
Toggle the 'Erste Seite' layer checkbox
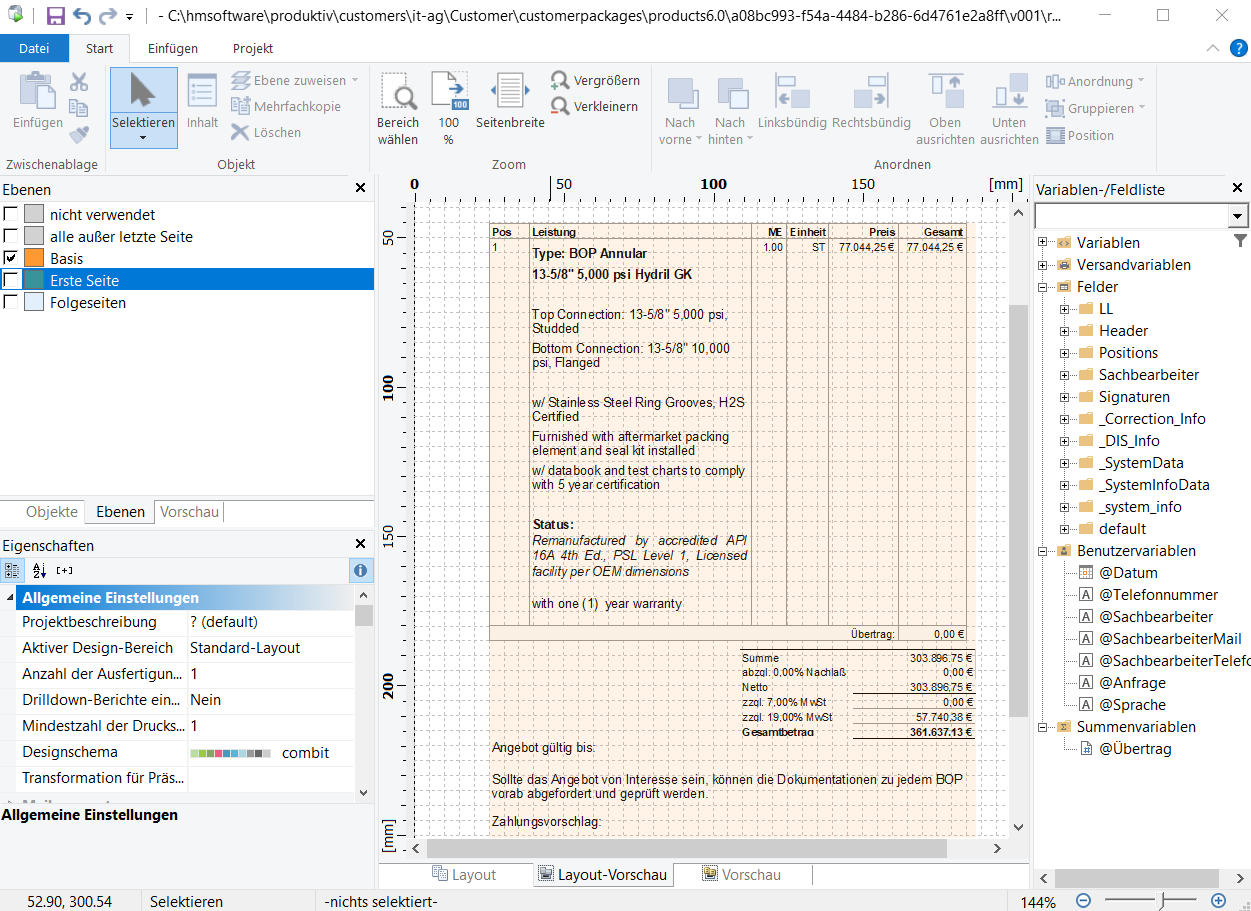pos(11,280)
